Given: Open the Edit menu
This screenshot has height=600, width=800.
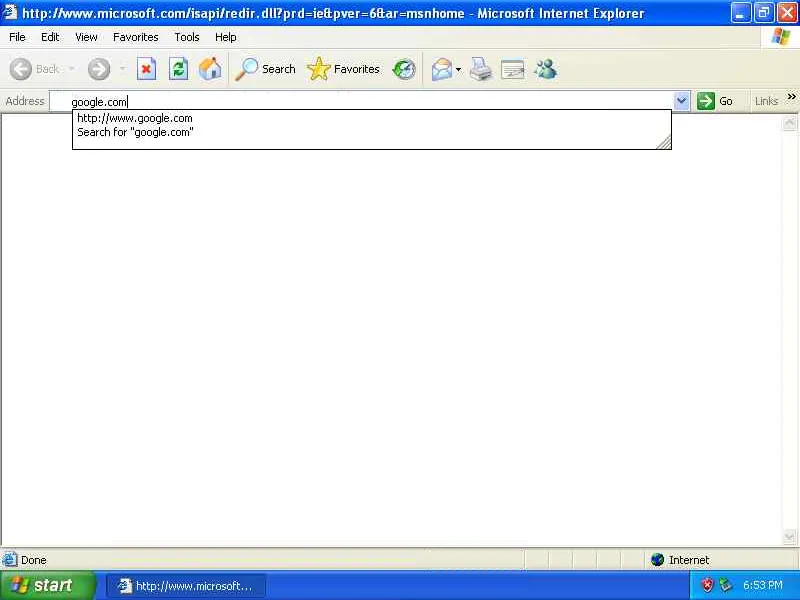Looking at the screenshot, I should tap(50, 37).
